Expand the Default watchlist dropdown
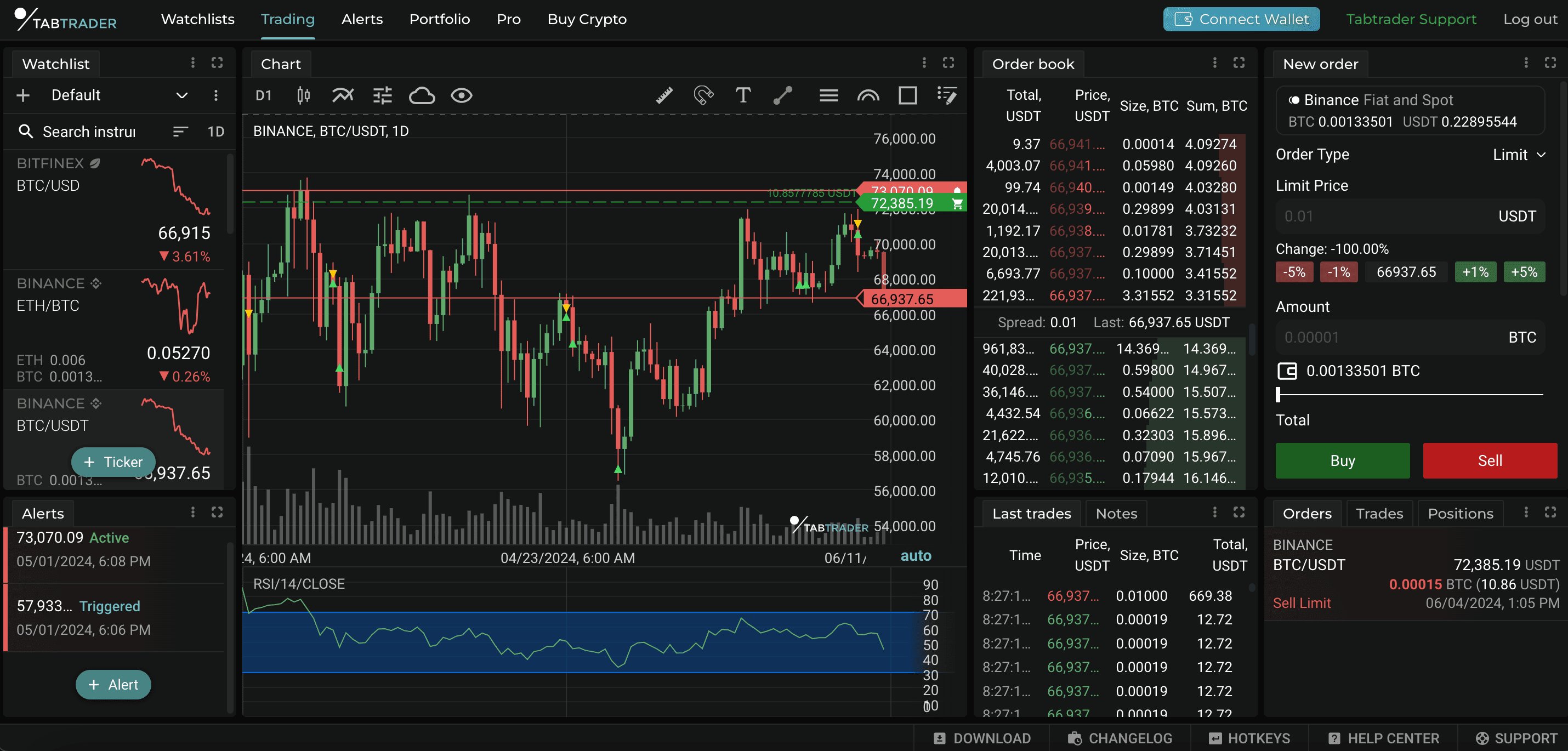1568x751 pixels. pyautogui.click(x=181, y=95)
